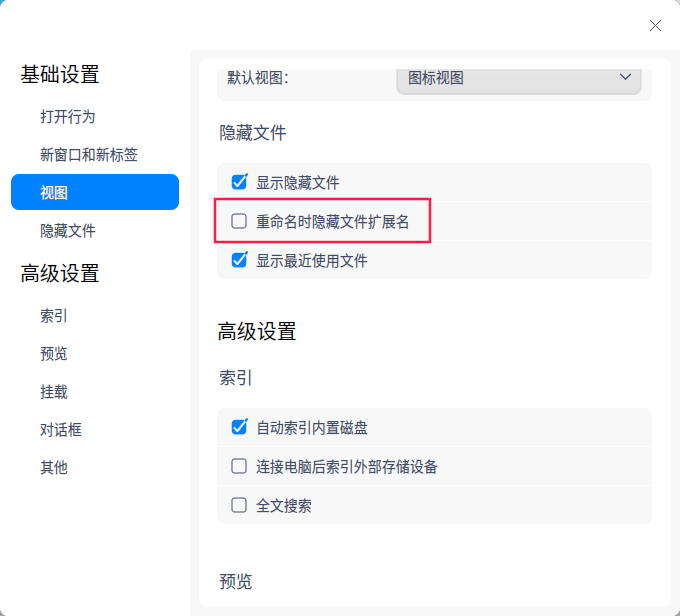Click the 基础设置 sidebar heading
The image size is (680, 616).
coord(60,74)
